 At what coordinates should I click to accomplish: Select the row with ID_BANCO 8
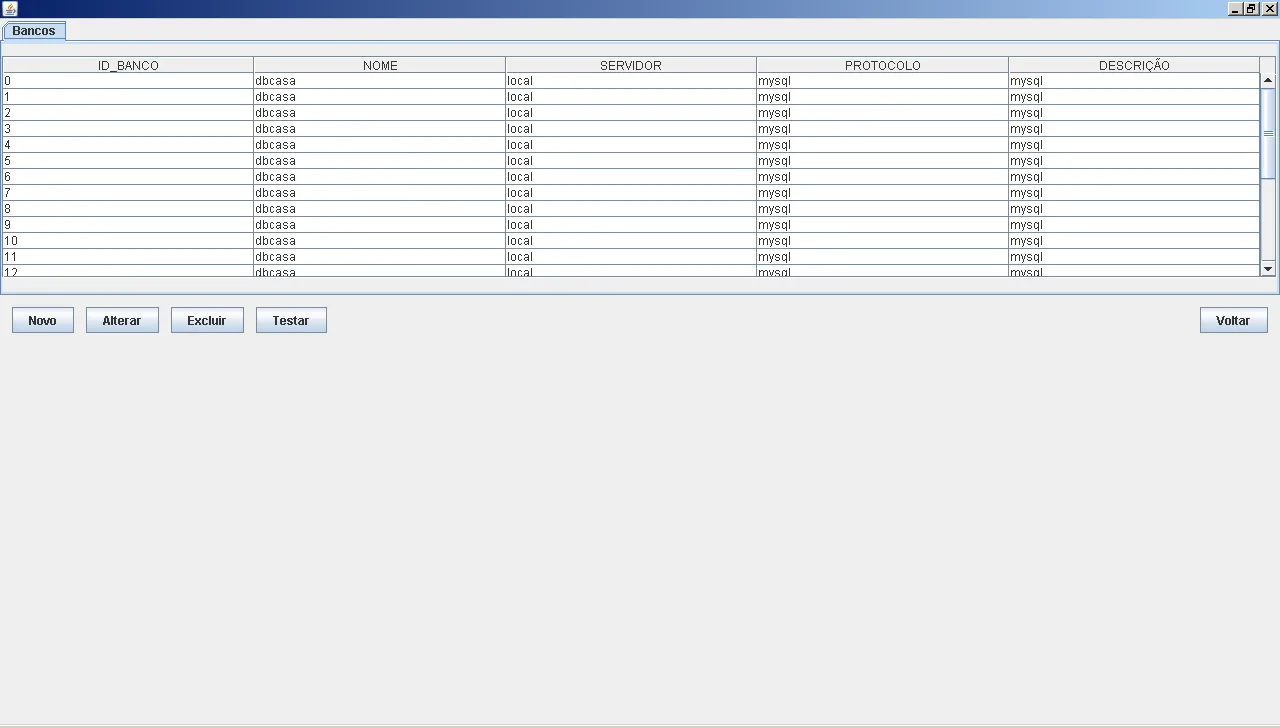pyautogui.click(x=631, y=209)
